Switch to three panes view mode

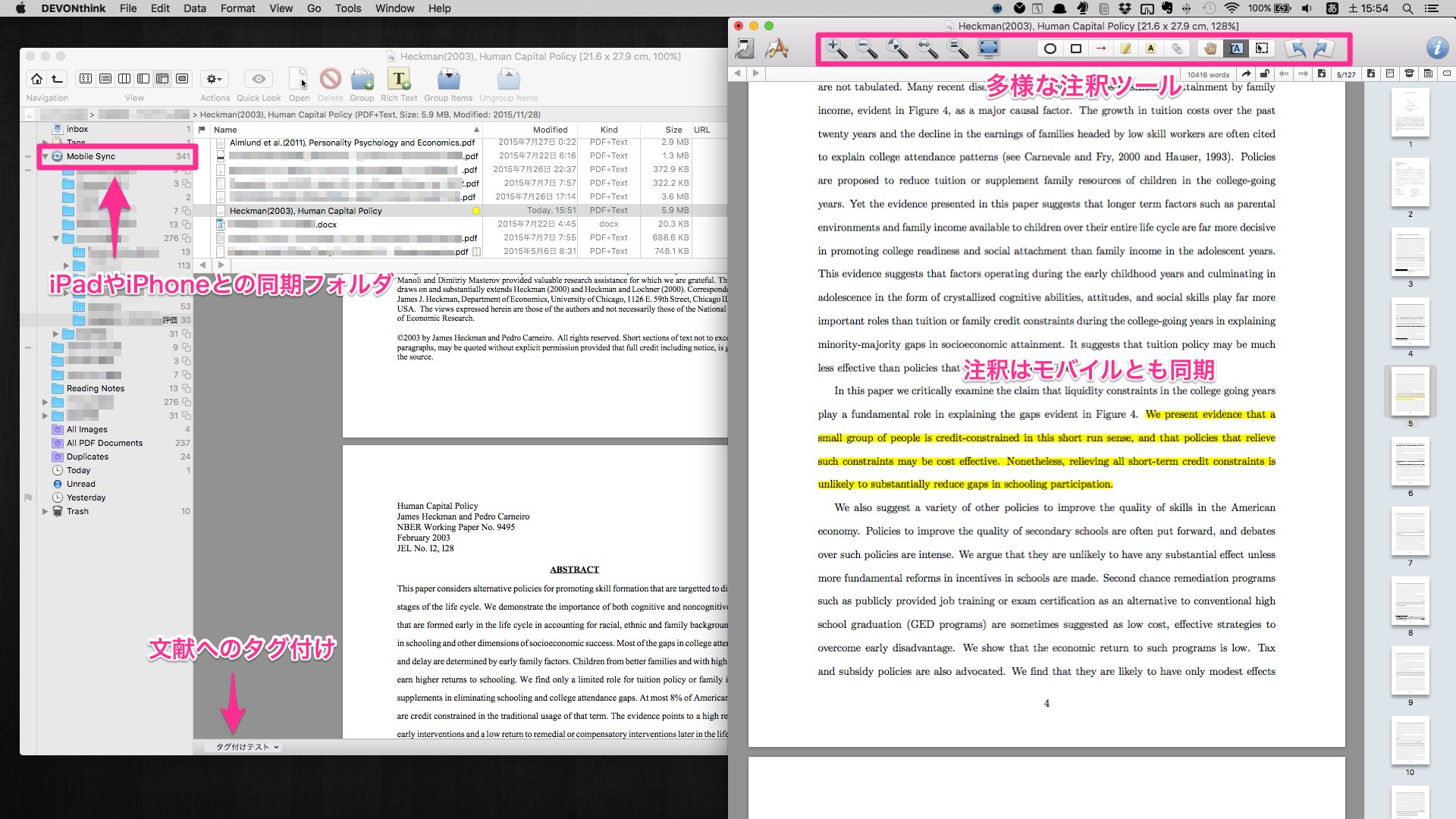[162, 79]
